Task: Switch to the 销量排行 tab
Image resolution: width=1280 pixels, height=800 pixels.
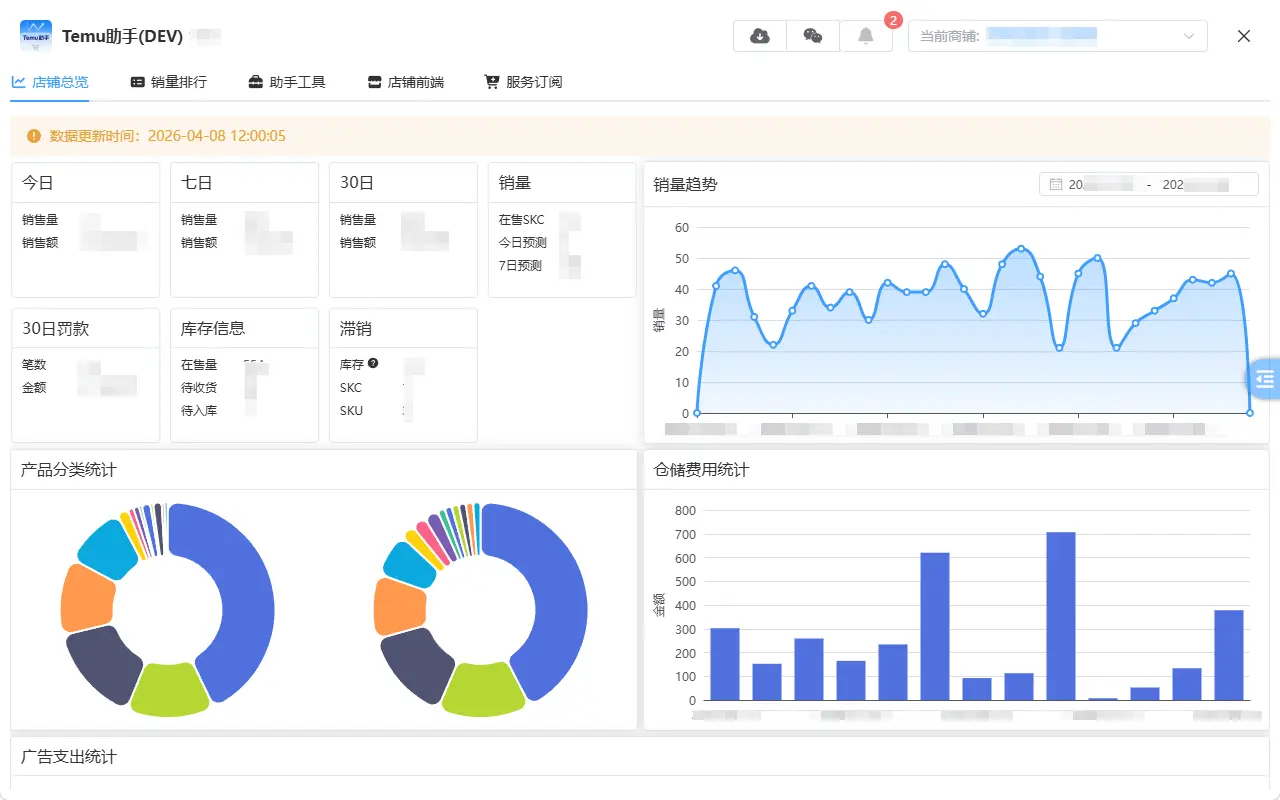Action: tap(168, 82)
